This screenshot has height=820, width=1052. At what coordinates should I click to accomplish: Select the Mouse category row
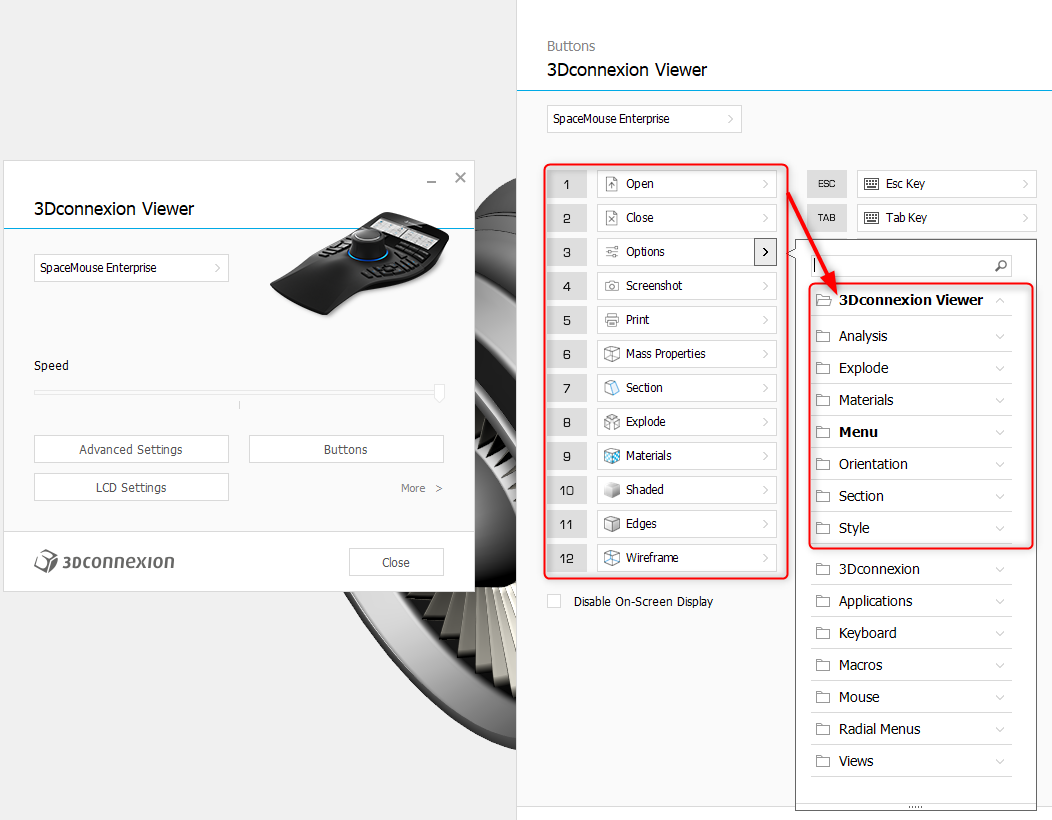click(911, 697)
